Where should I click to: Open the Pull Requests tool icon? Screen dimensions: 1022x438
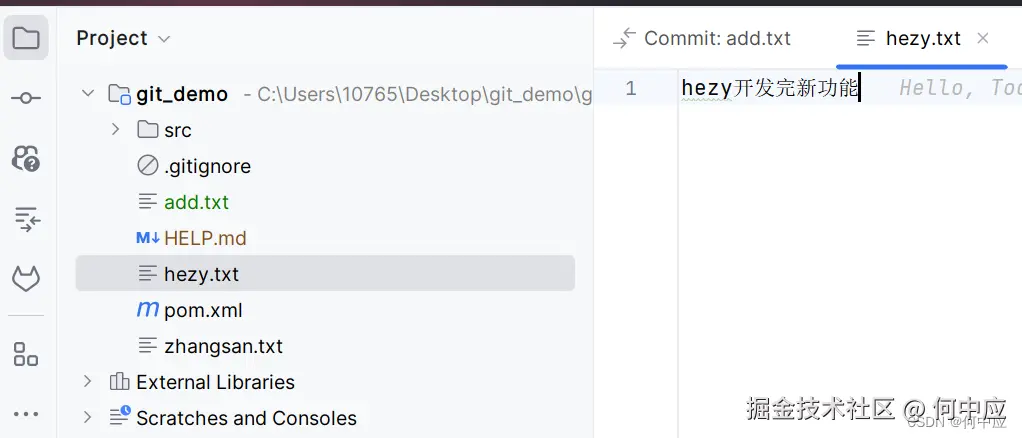click(x=26, y=219)
